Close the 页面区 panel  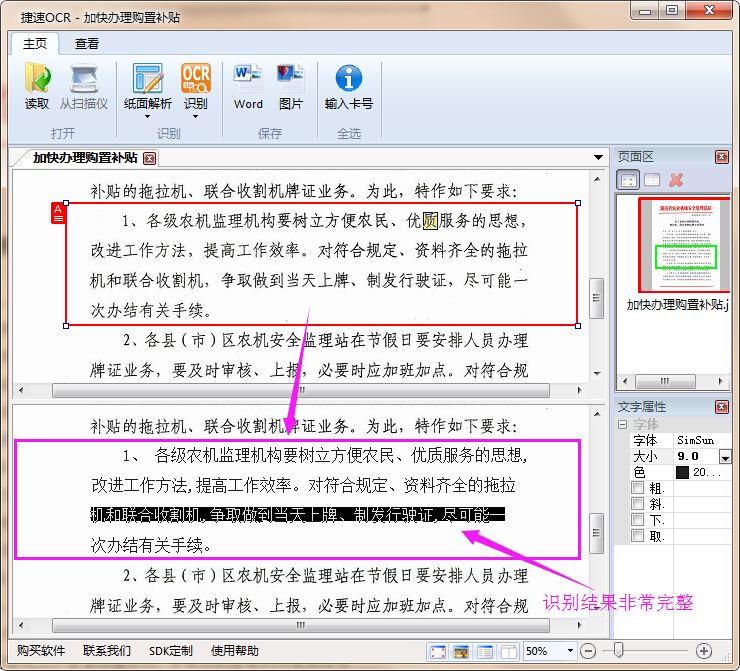click(721, 157)
